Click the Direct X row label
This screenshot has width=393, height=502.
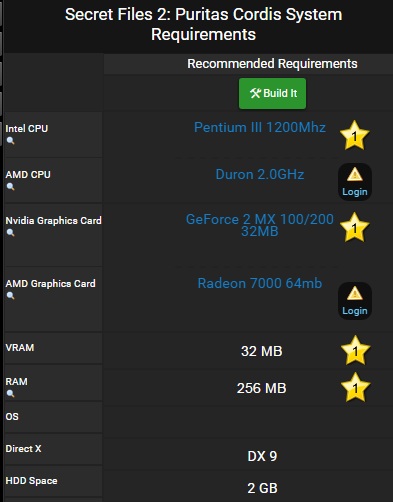click(x=23, y=449)
